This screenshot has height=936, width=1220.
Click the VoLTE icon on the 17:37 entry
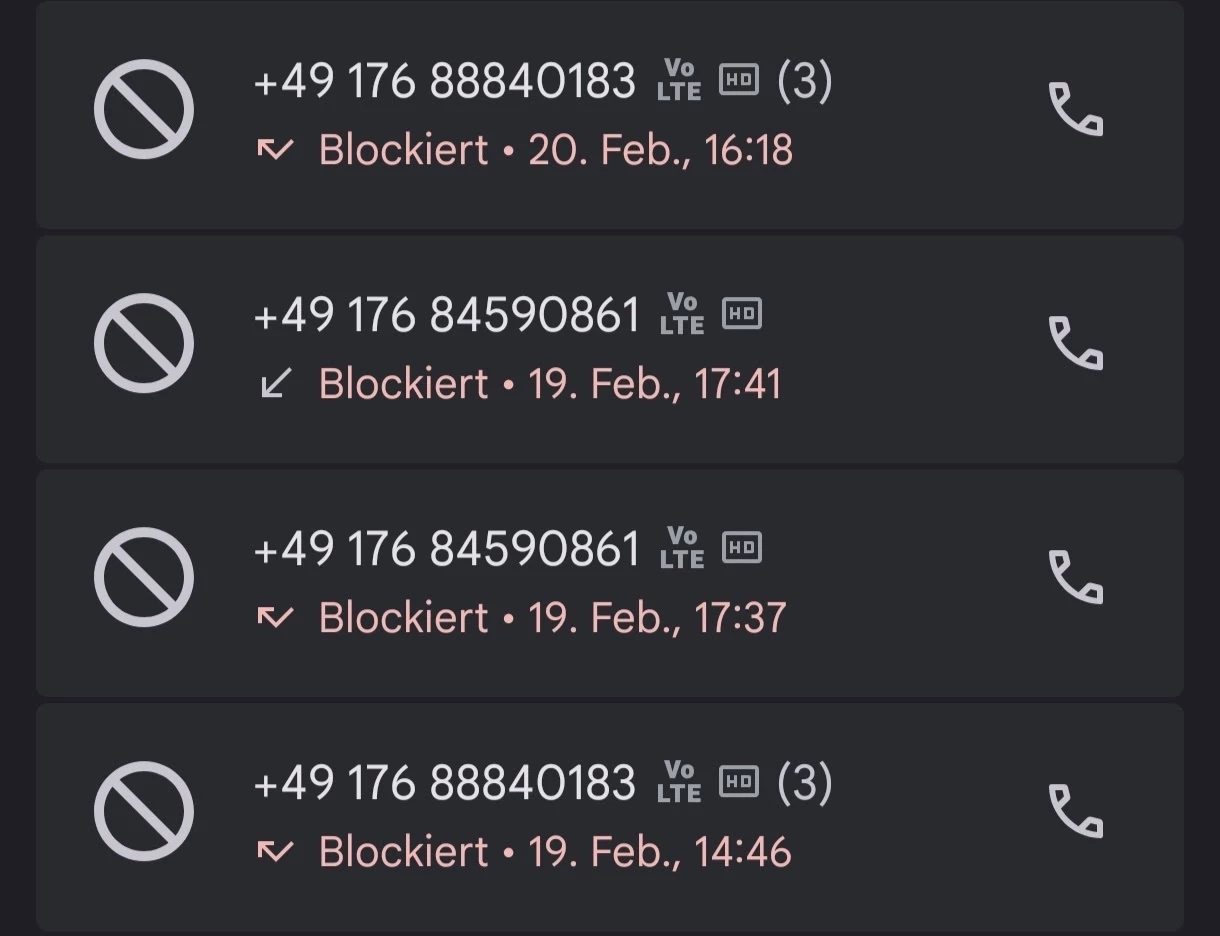[x=682, y=548]
